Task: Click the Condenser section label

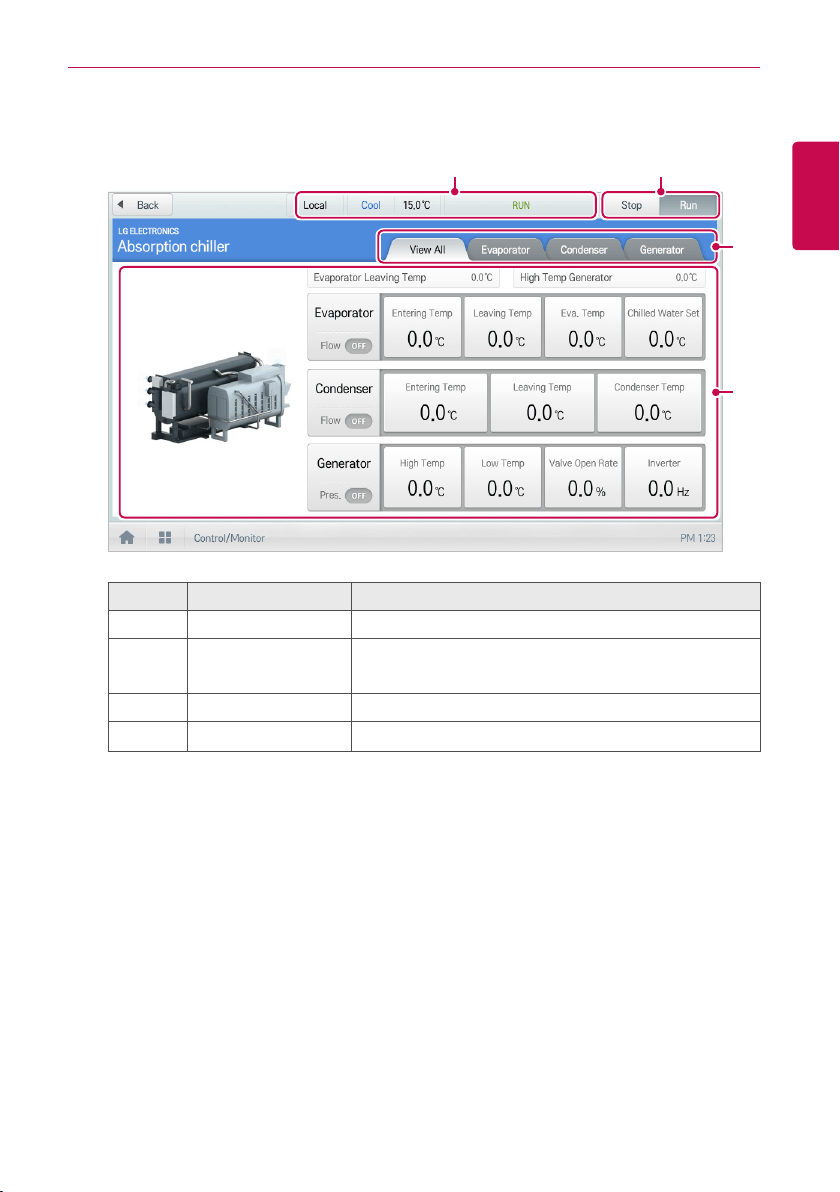Action: [344, 388]
